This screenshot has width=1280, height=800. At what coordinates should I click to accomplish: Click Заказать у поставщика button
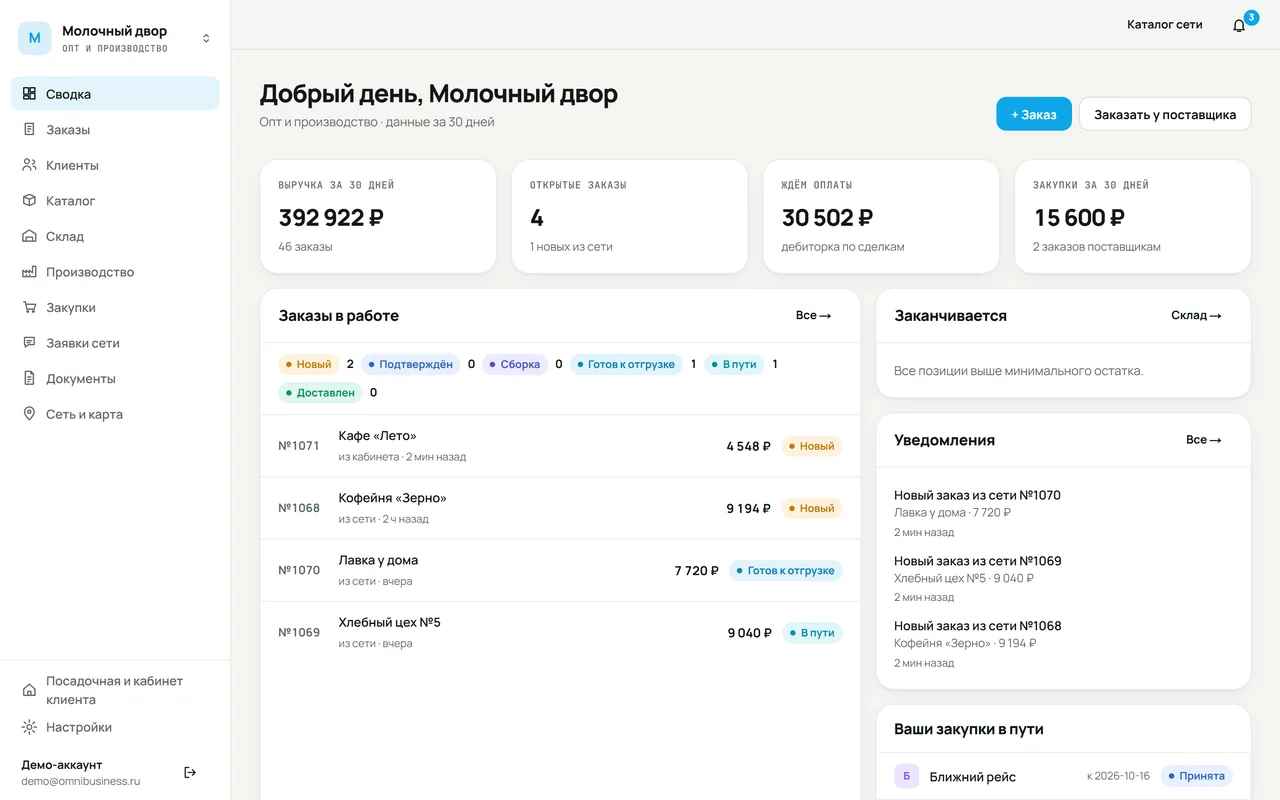(x=1165, y=114)
